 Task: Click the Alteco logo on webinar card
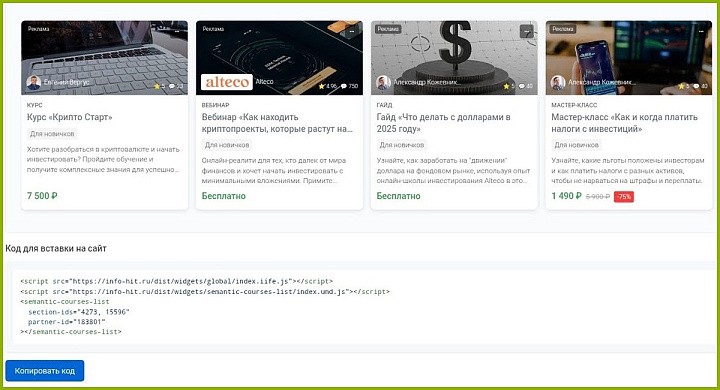[x=227, y=82]
